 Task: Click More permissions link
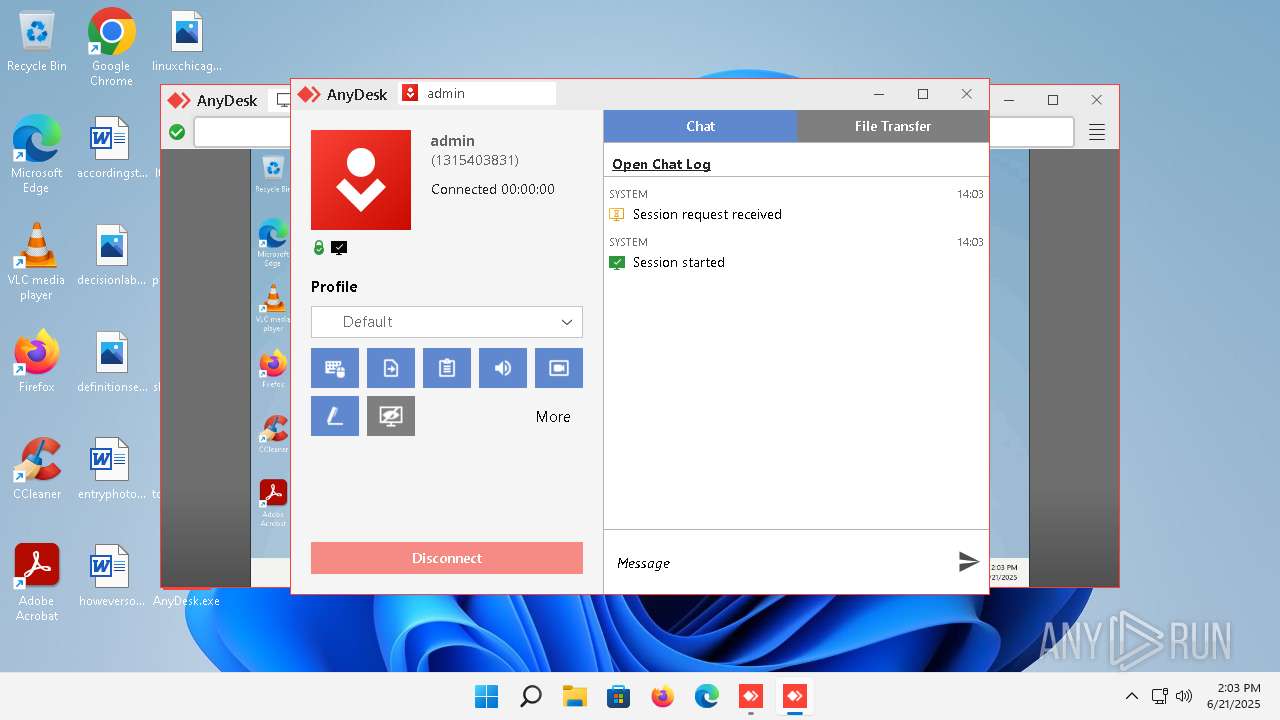553,417
